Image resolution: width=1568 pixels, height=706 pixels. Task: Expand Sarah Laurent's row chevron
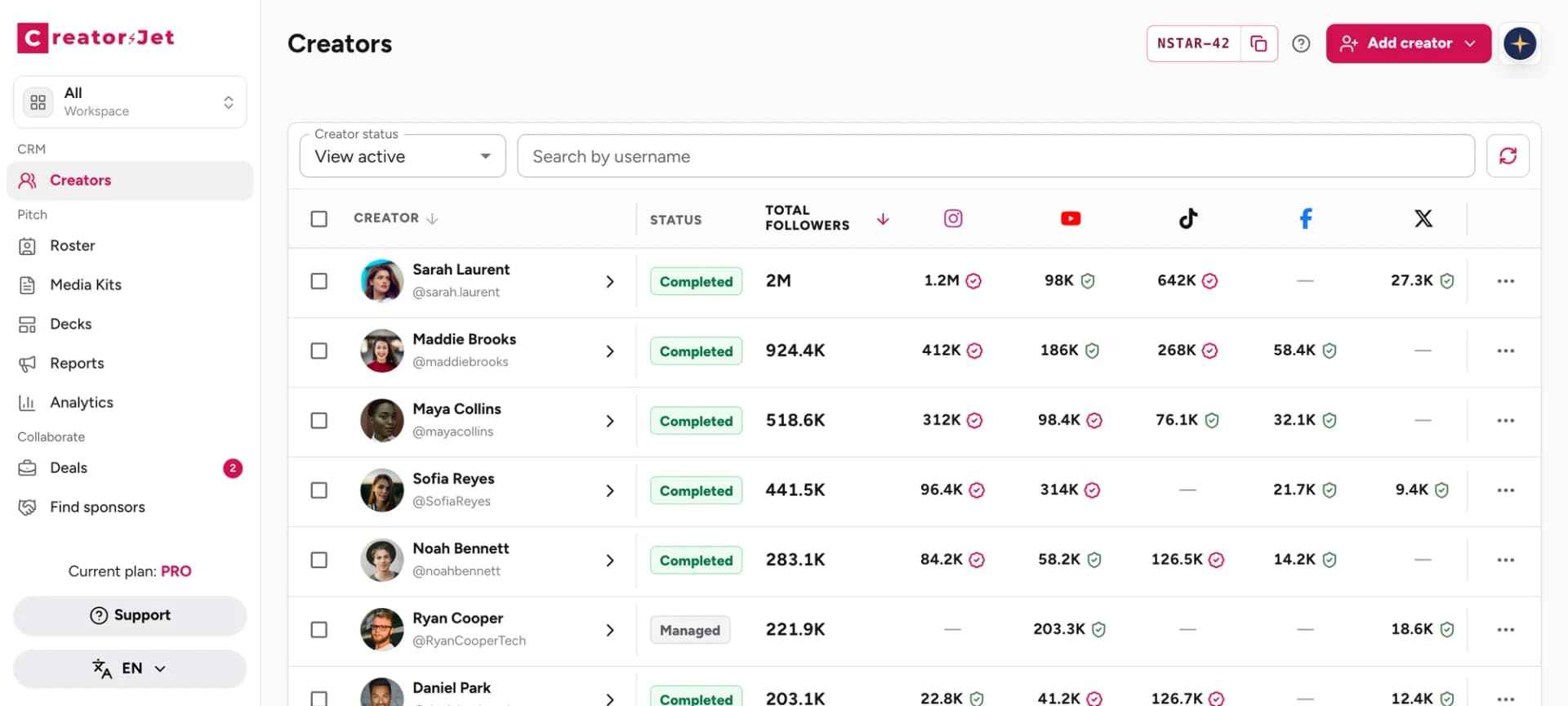[x=610, y=281]
